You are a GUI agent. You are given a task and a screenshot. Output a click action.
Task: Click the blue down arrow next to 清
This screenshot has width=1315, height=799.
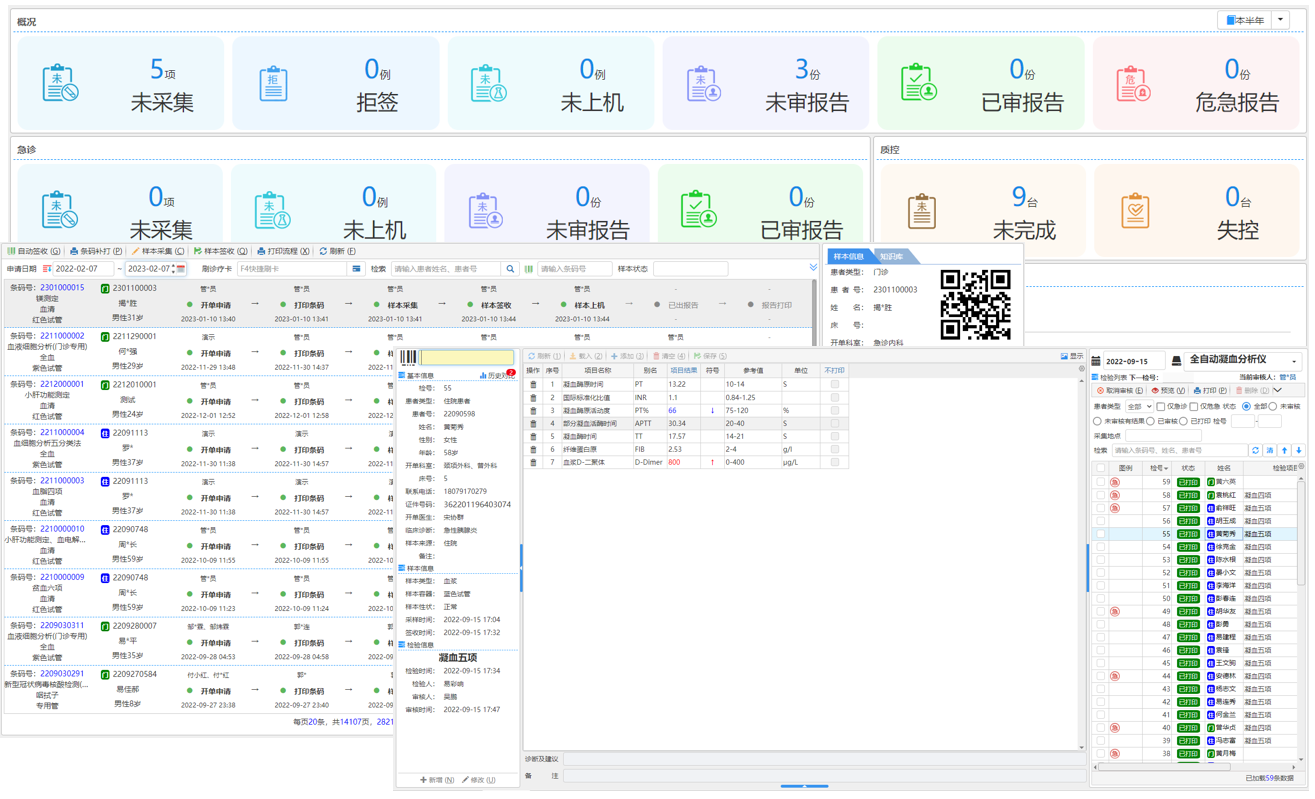coord(1299,451)
